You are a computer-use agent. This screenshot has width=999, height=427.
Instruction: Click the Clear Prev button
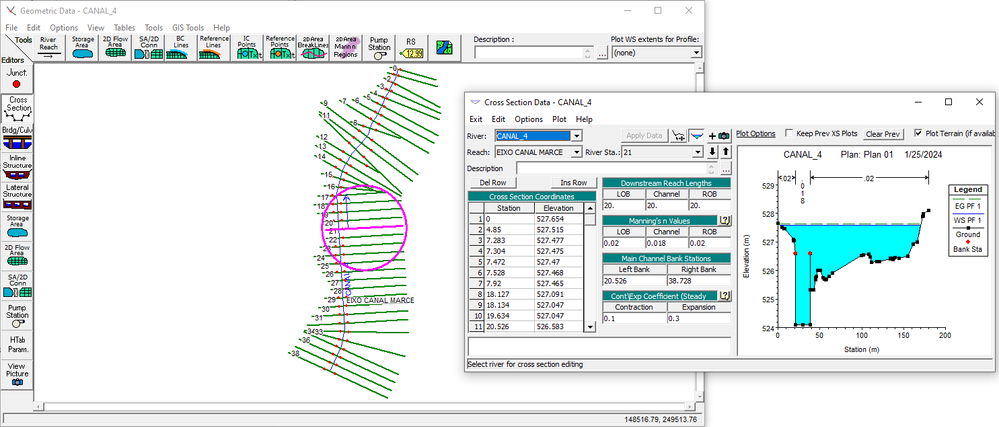pyautogui.click(x=883, y=134)
